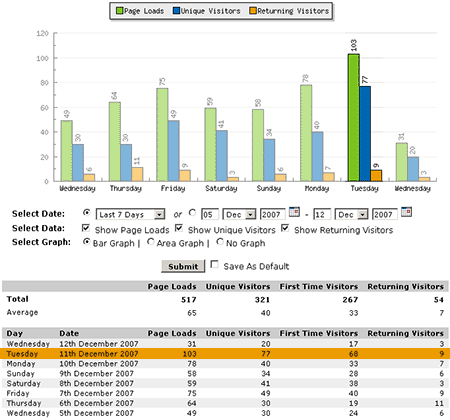Open the start month Dec dropdown
450x420 pixels.
tap(239, 214)
